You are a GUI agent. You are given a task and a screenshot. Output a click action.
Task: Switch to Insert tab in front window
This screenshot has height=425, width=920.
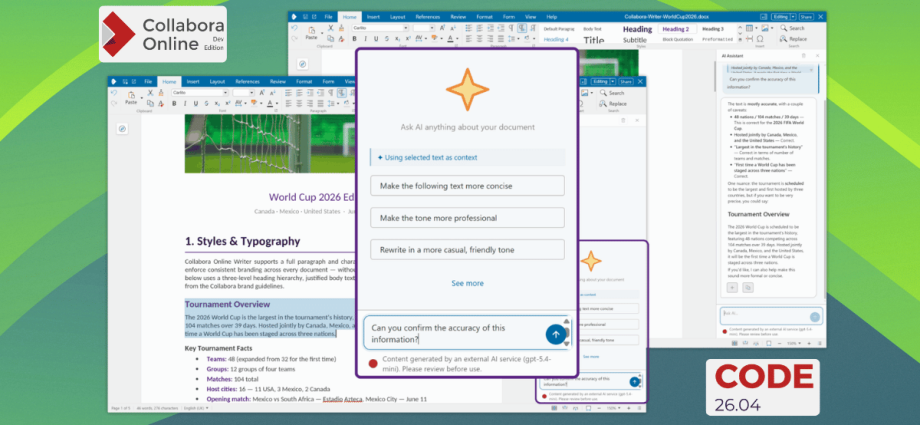(x=193, y=82)
